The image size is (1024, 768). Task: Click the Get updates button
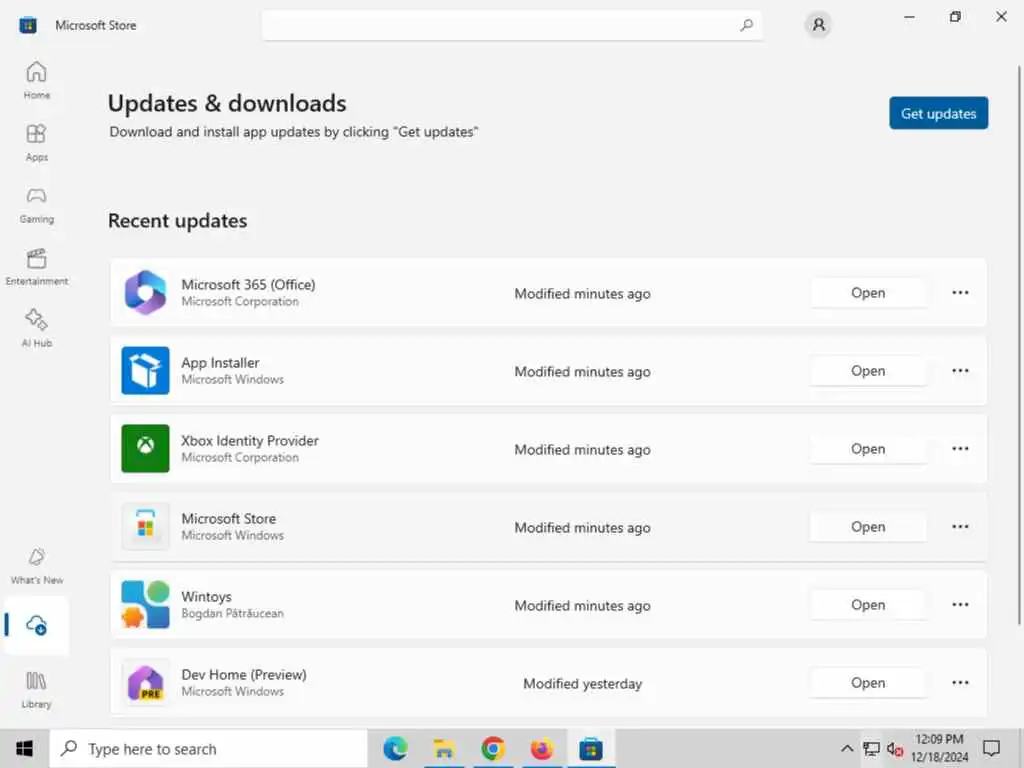tap(938, 113)
